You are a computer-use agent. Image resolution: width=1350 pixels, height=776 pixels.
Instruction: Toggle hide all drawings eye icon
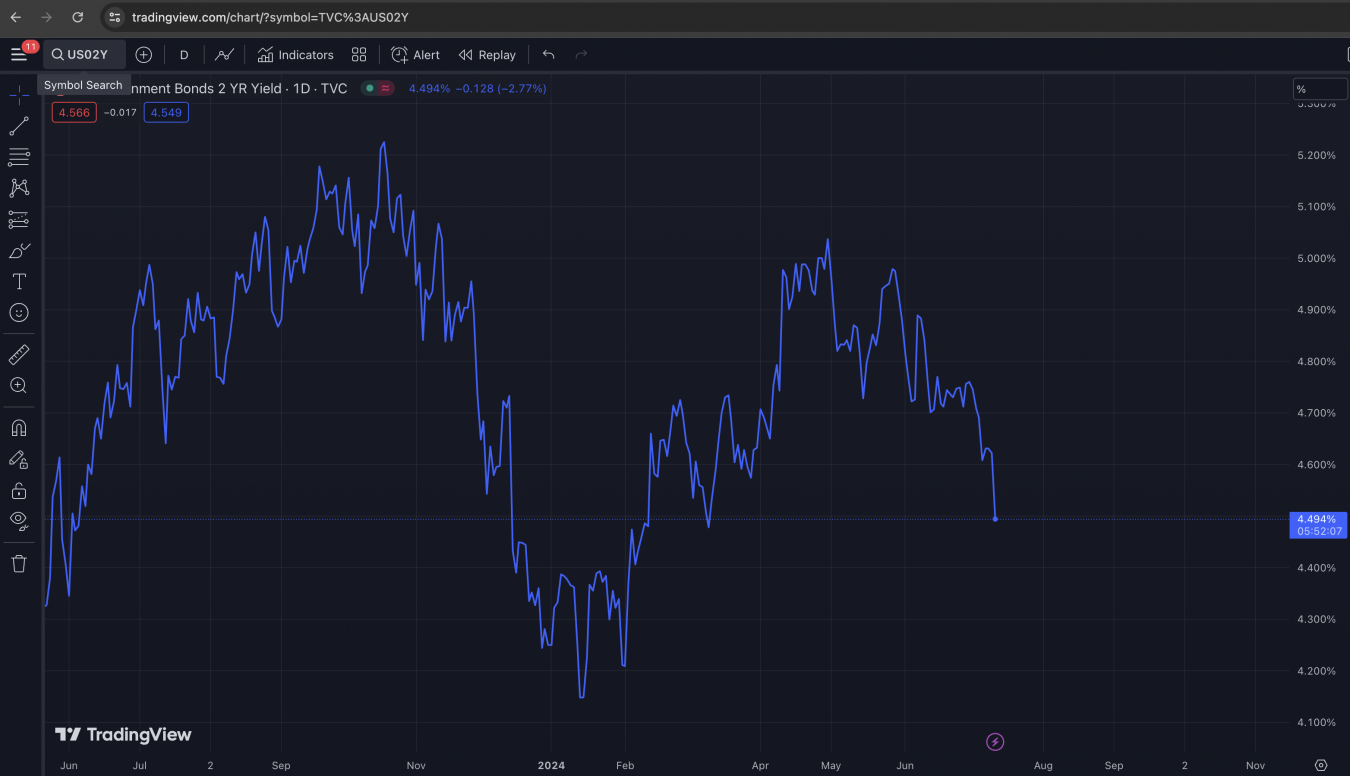coord(19,520)
